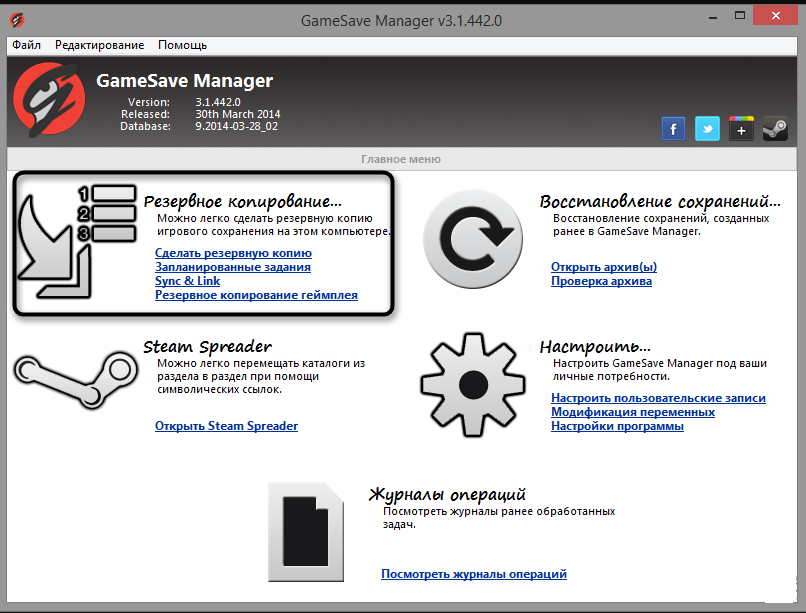Click the gear settings icon
Screen dimensions: 806x613
pos(472,385)
